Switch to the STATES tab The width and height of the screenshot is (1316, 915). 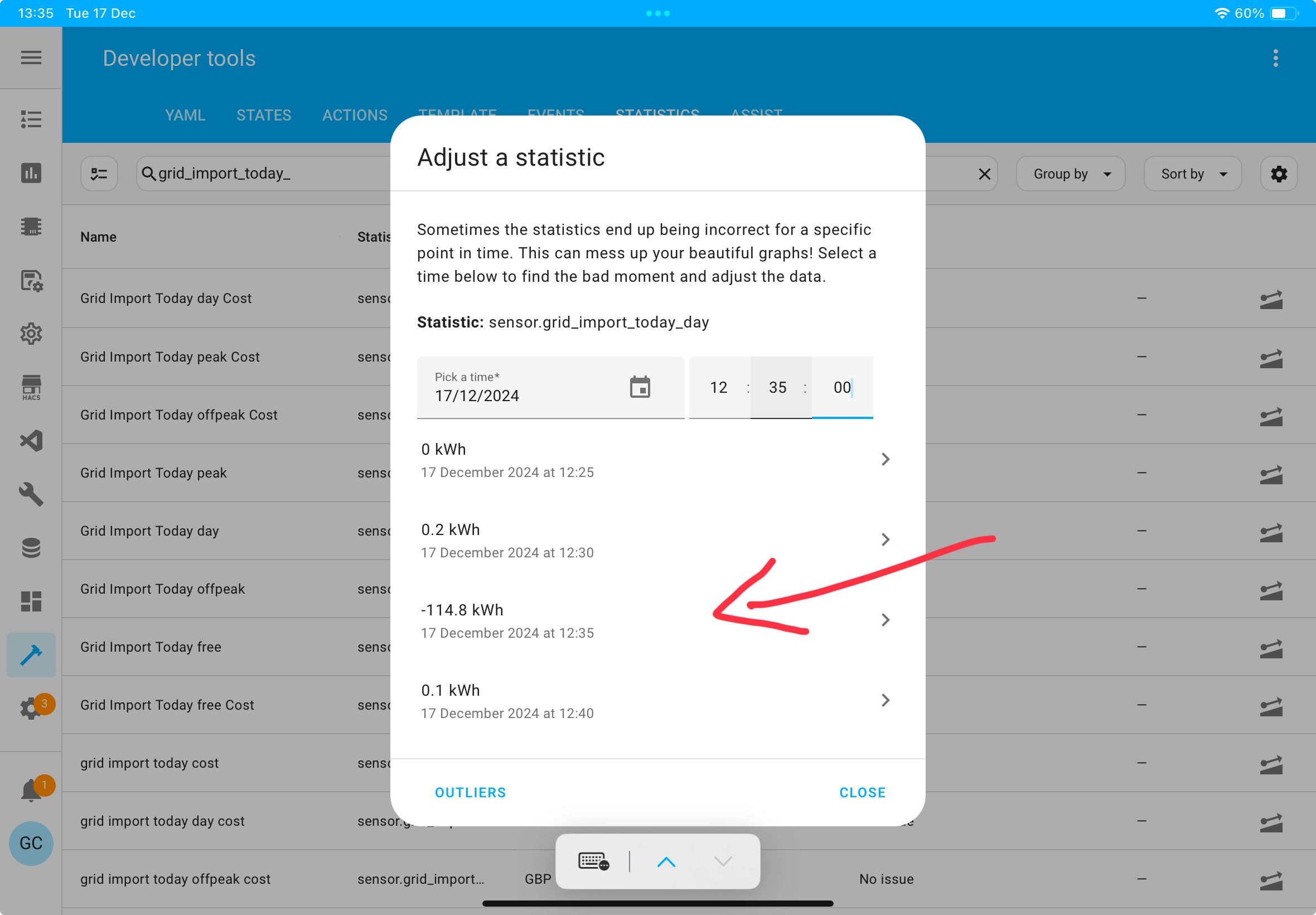click(264, 115)
